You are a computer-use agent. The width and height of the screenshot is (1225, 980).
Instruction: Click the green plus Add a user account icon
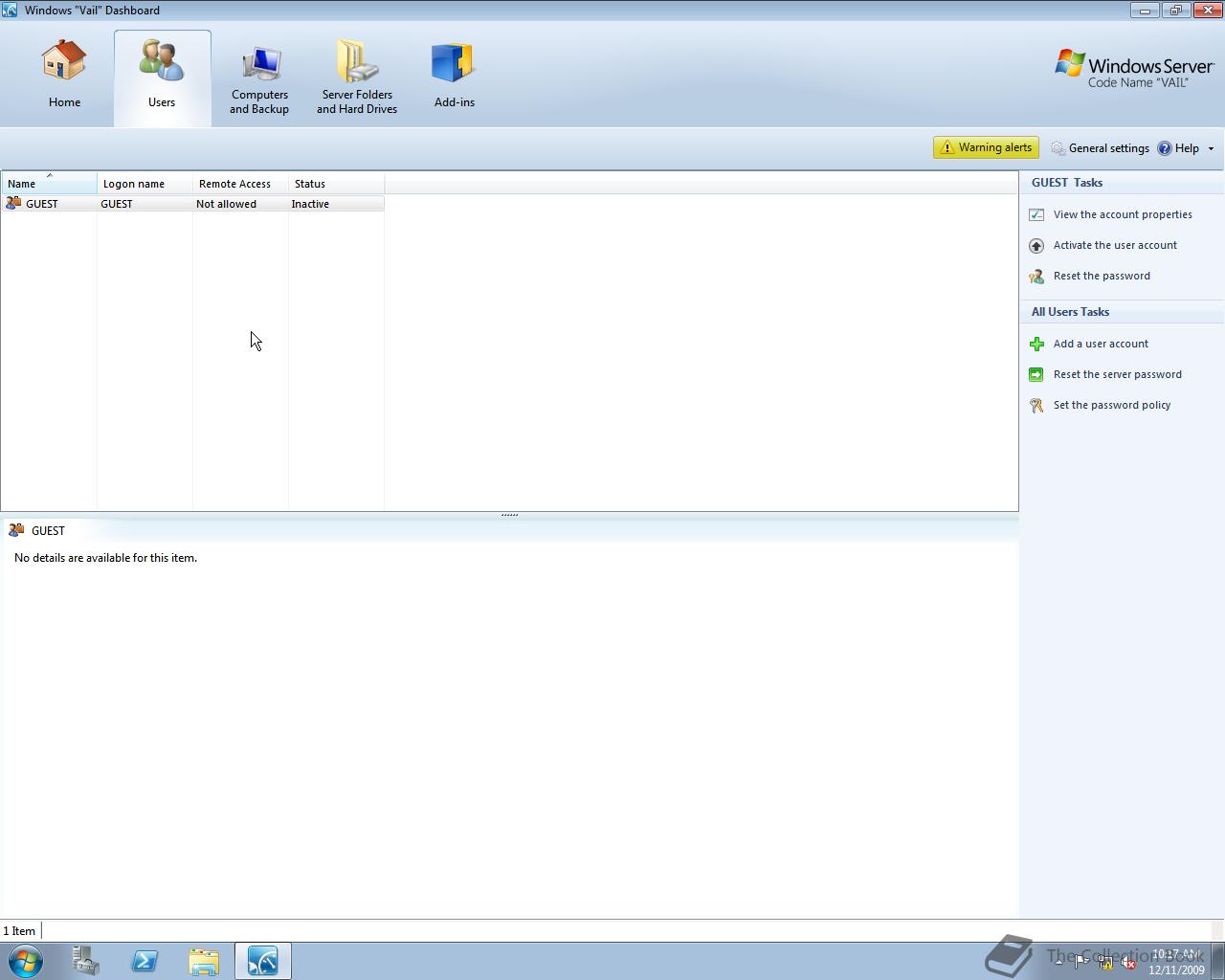(1036, 344)
